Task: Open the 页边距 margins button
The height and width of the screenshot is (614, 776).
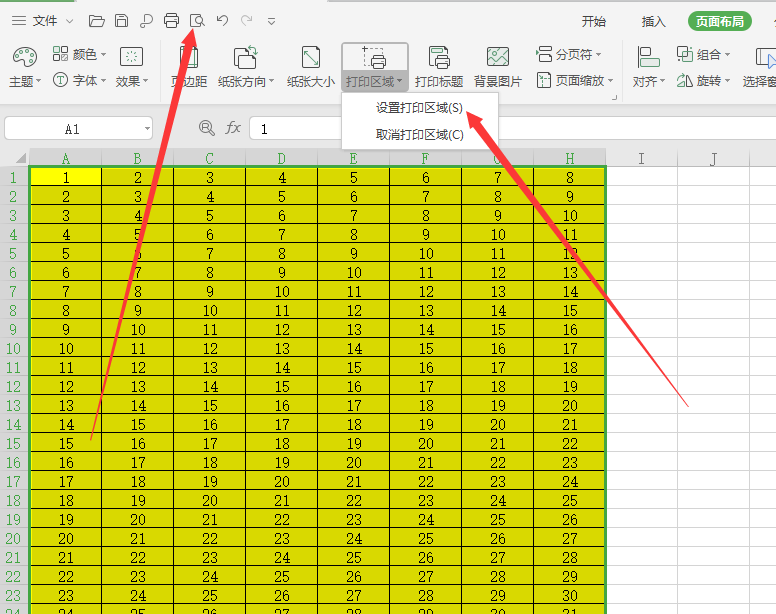Action: coord(189,67)
